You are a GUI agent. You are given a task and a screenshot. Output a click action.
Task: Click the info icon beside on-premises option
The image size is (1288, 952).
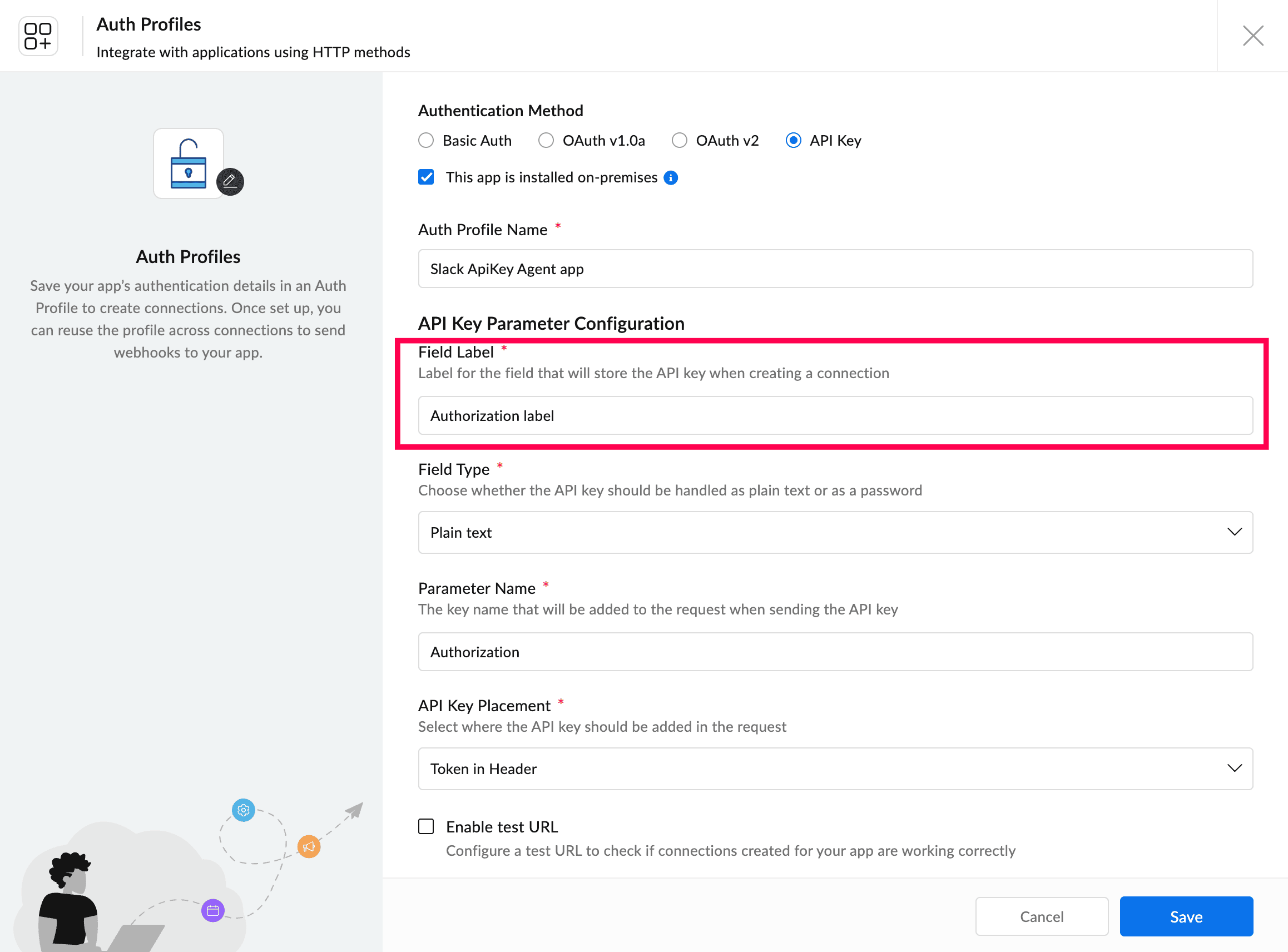click(x=670, y=177)
